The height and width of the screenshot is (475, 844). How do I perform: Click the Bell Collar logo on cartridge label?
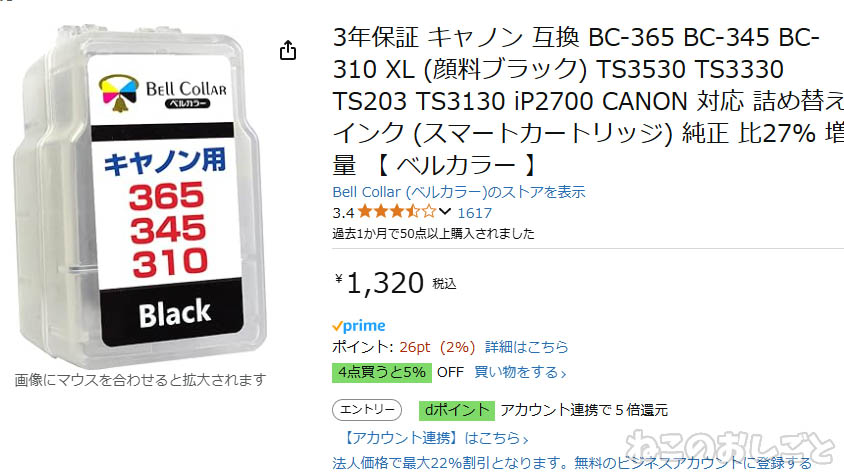(162, 93)
